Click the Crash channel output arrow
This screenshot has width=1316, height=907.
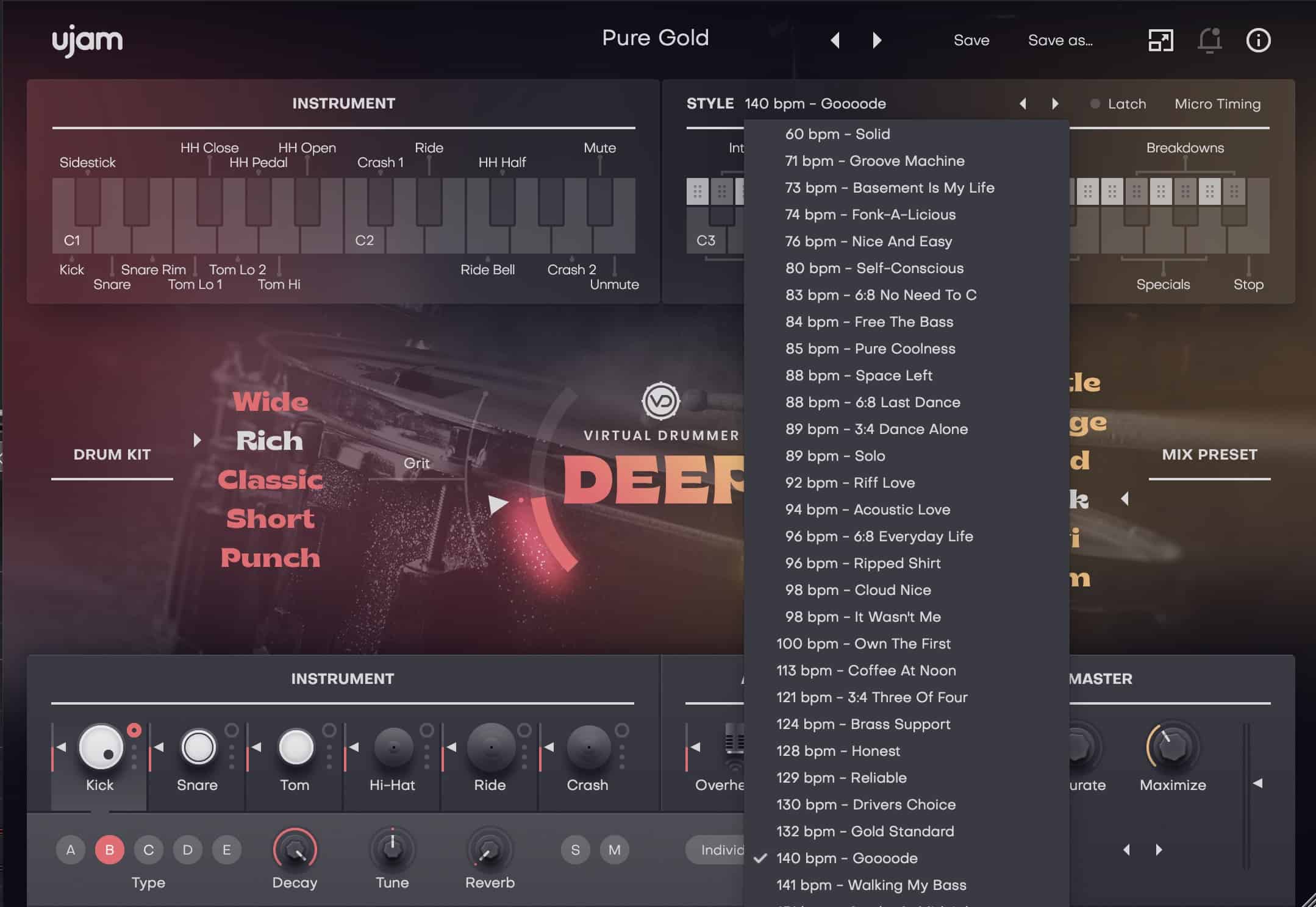point(549,747)
